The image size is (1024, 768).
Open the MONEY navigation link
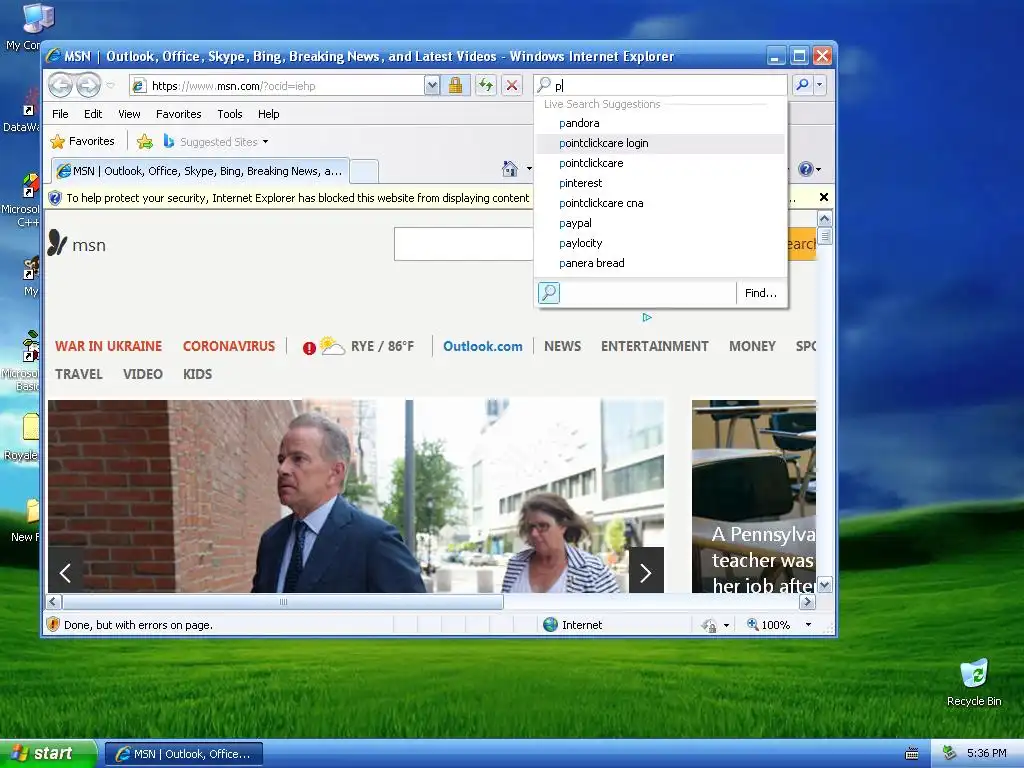point(752,346)
